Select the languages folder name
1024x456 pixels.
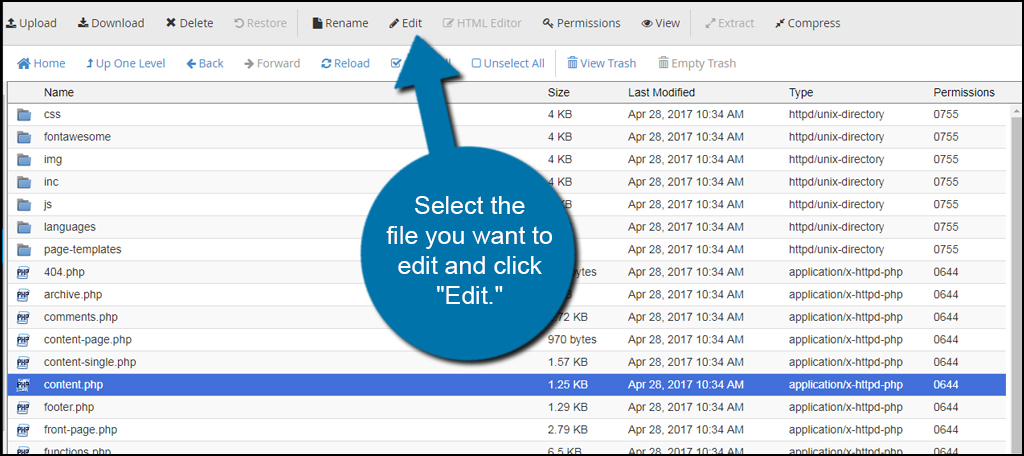tap(70, 227)
